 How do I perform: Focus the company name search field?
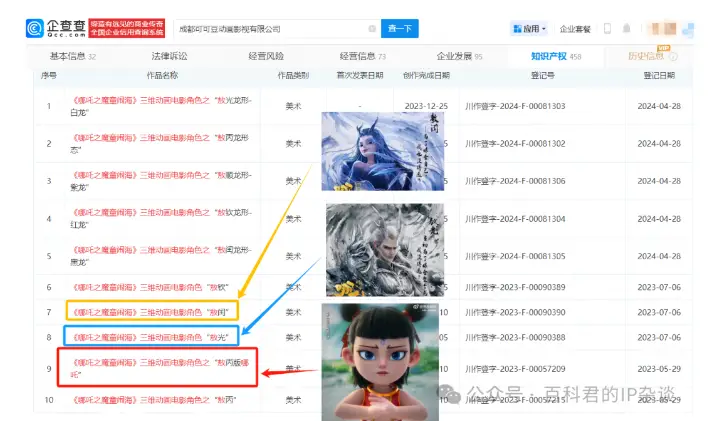tap(277, 29)
